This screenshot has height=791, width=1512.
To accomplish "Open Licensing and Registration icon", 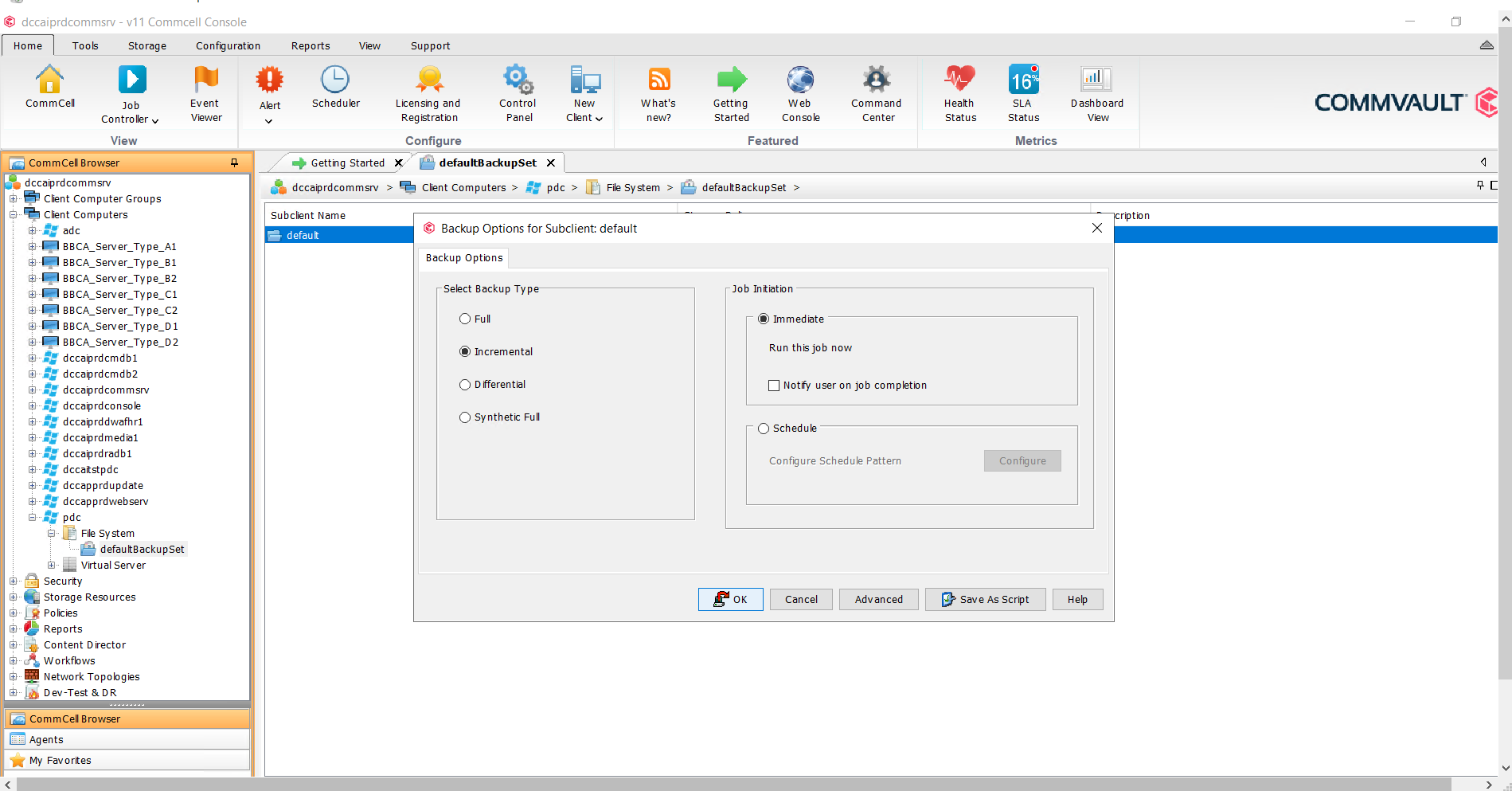I will click(x=428, y=80).
